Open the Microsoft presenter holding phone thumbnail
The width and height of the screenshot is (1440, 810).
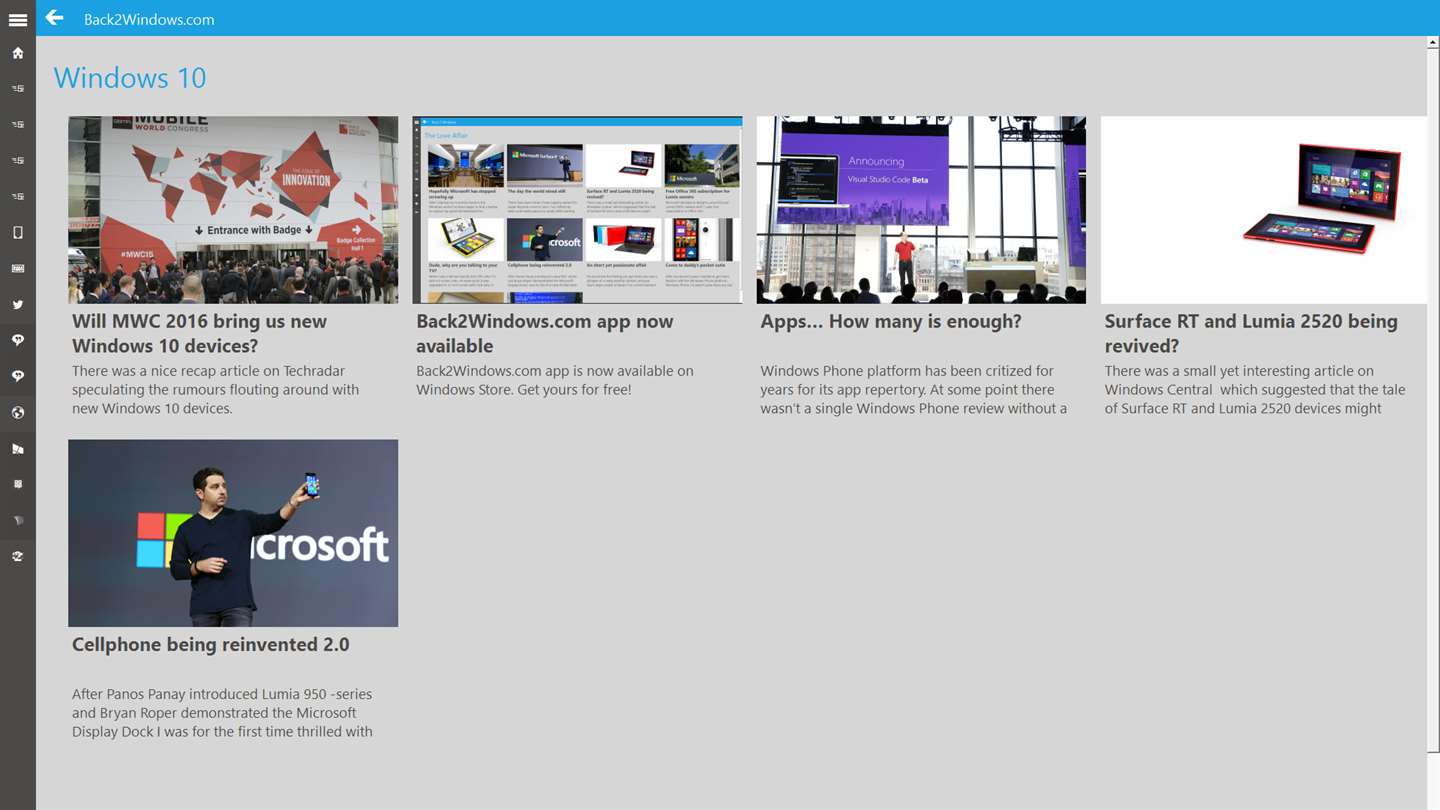pyautogui.click(x=233, y=533)
